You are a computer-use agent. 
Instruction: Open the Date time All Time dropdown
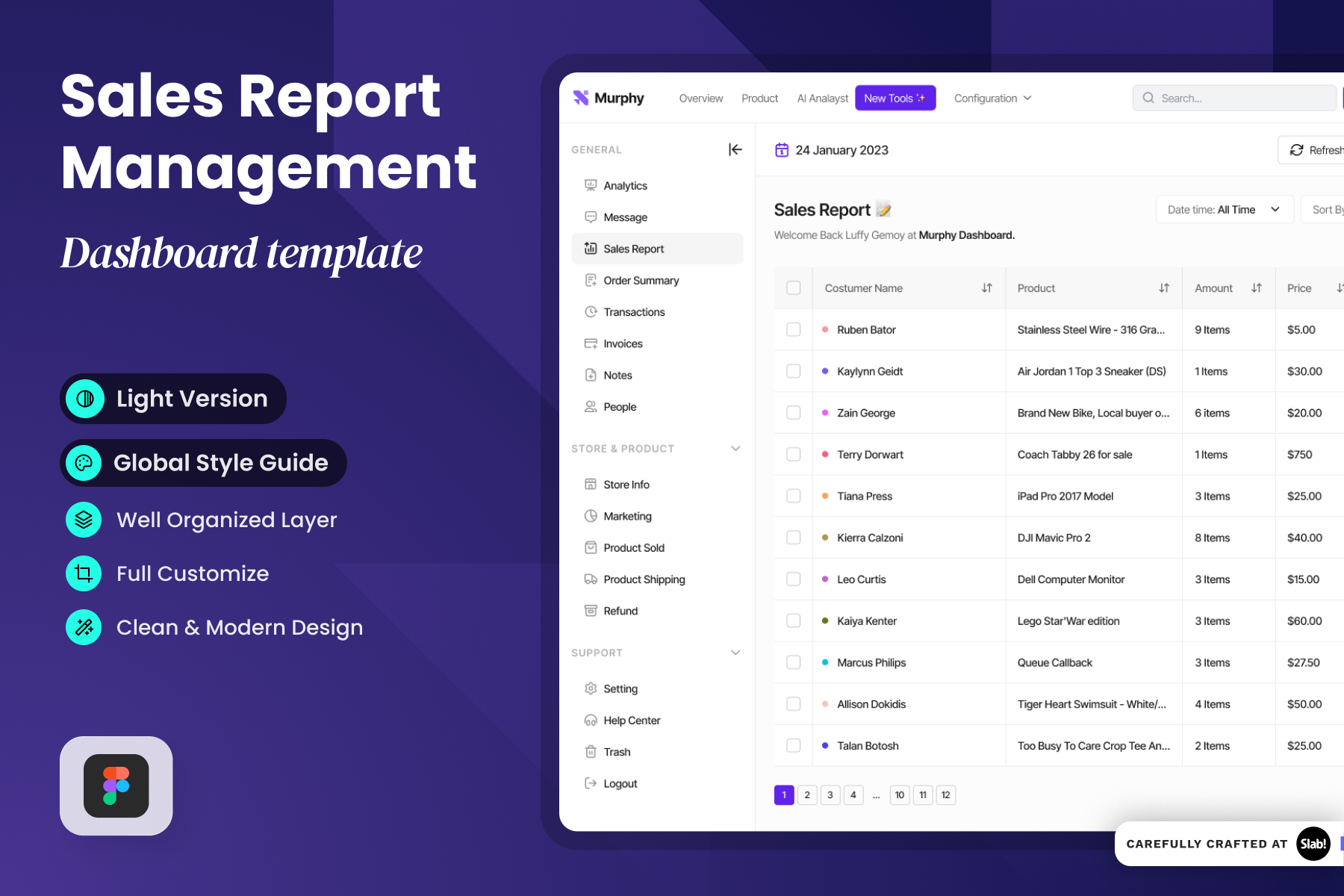tap(1224, 210)
